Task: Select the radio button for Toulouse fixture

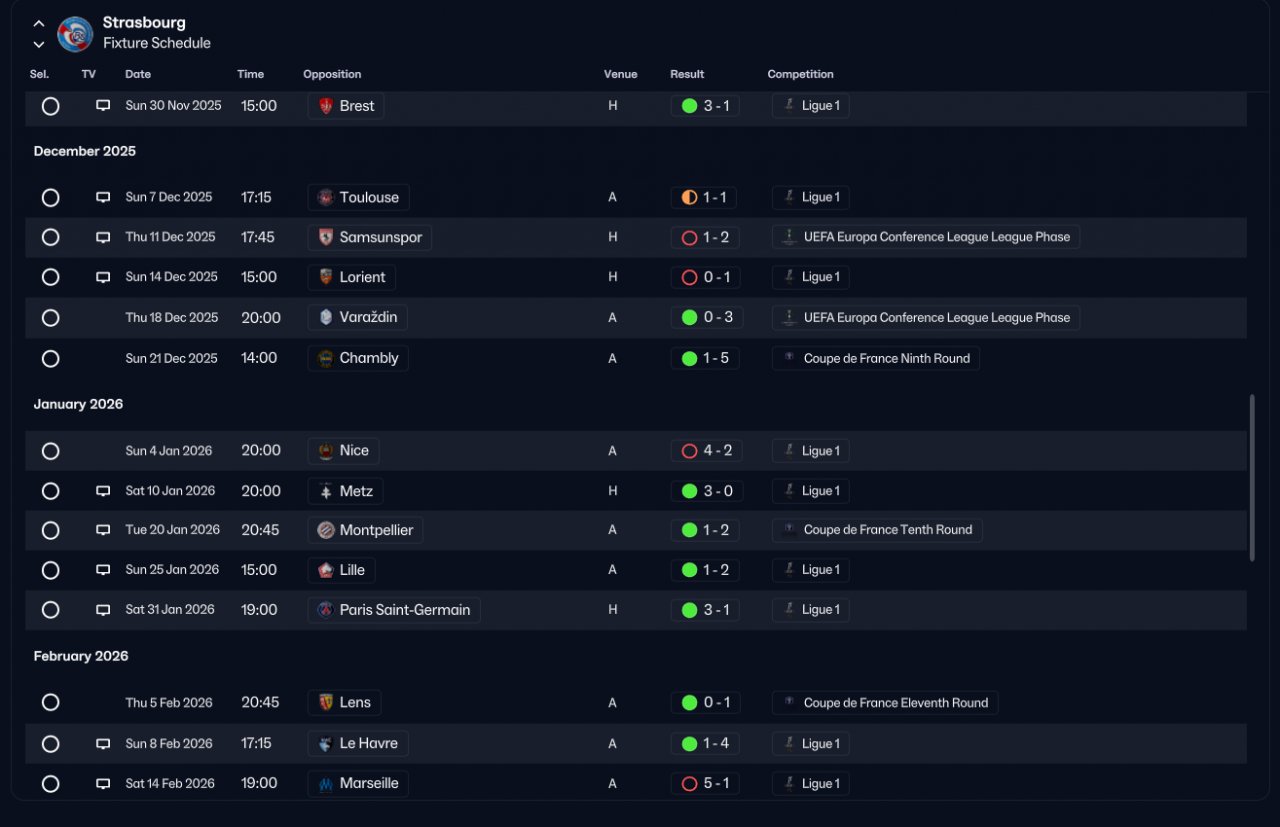Action: 51,198
